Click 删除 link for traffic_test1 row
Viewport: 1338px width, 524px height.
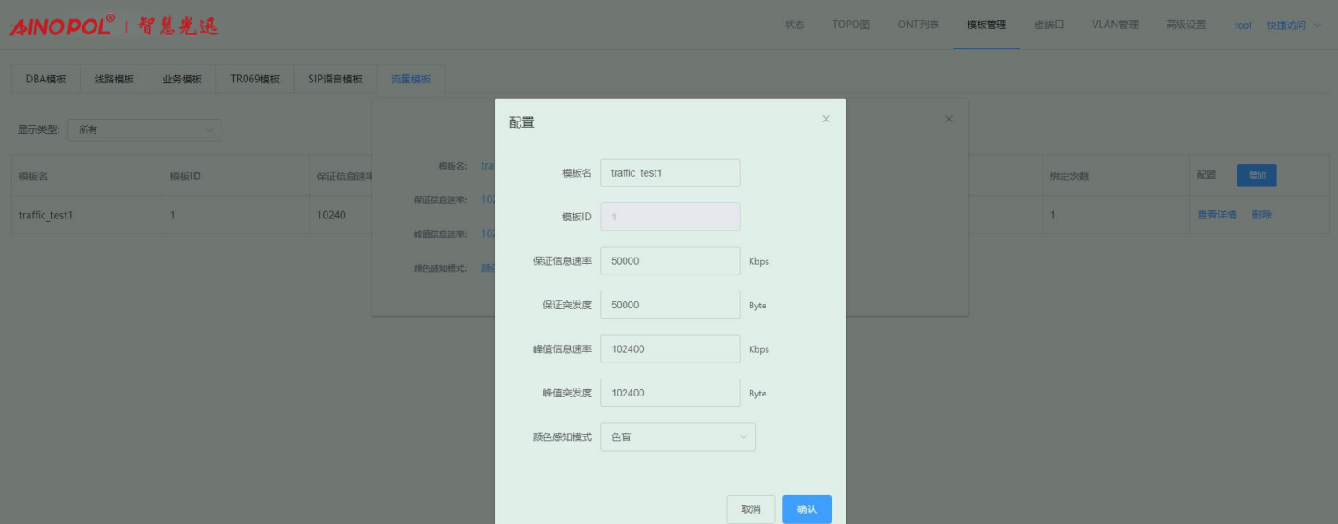click(x=1261, y=214)
